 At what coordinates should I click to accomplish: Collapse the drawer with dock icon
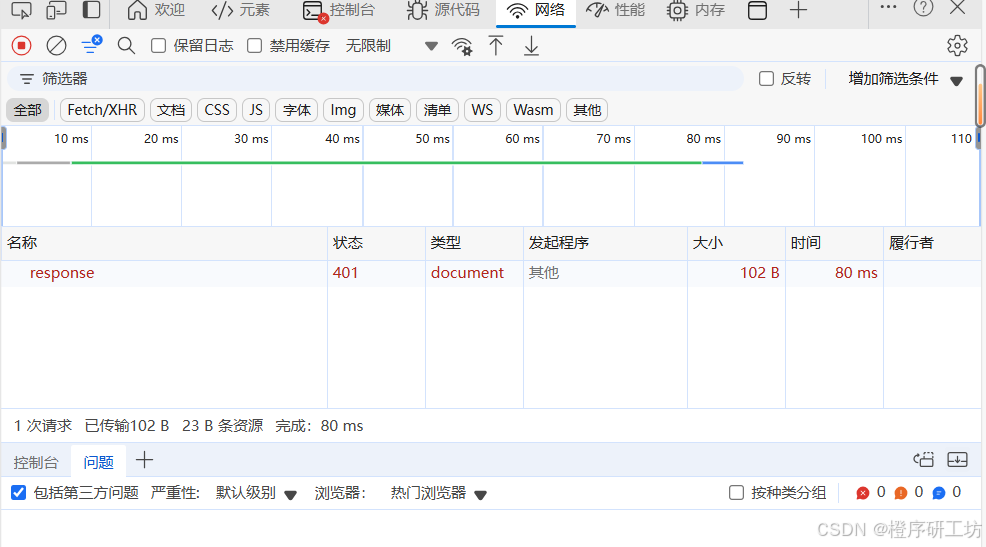point(957,460)
